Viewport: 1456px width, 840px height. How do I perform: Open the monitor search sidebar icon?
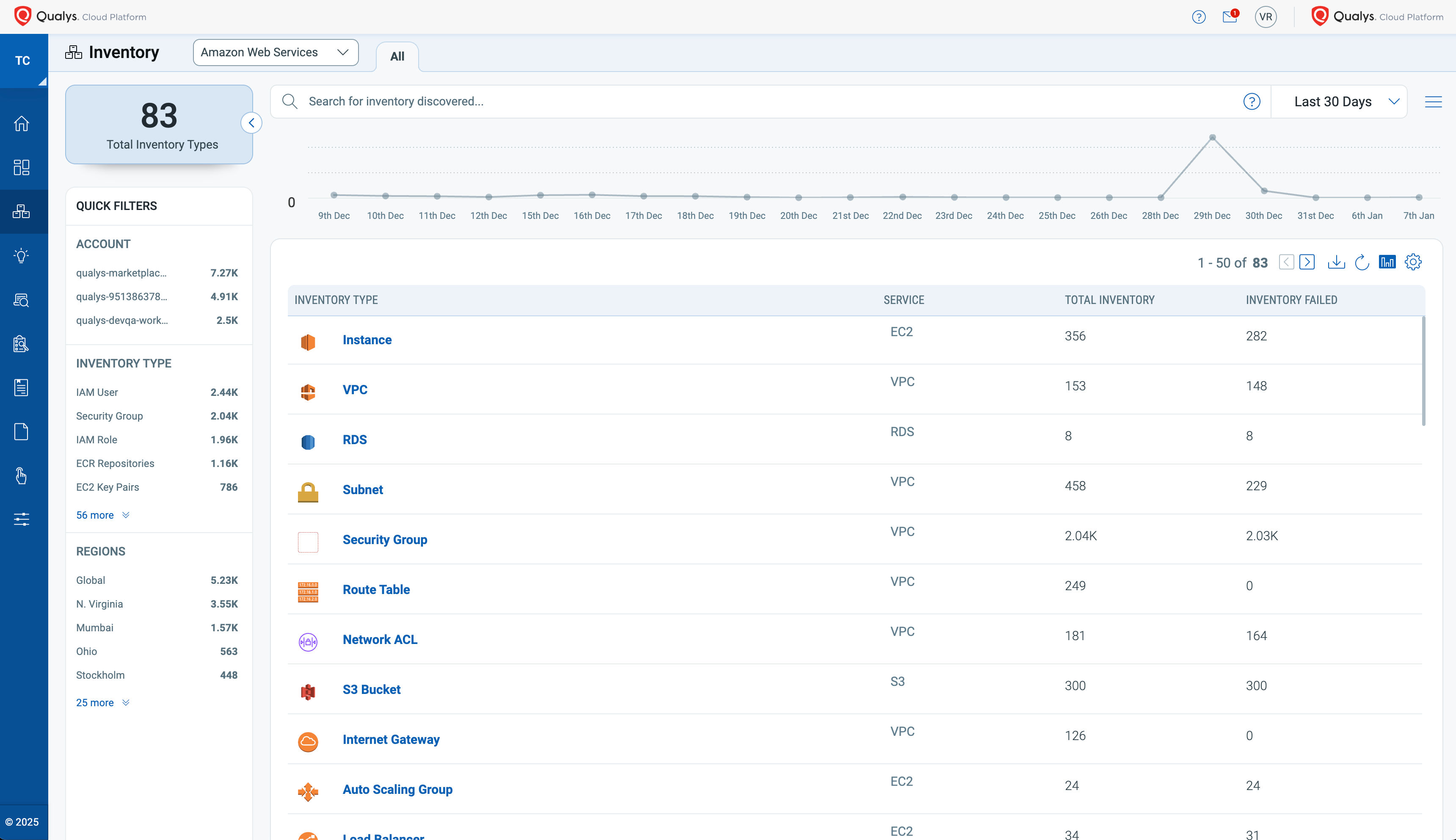(21, 300)
